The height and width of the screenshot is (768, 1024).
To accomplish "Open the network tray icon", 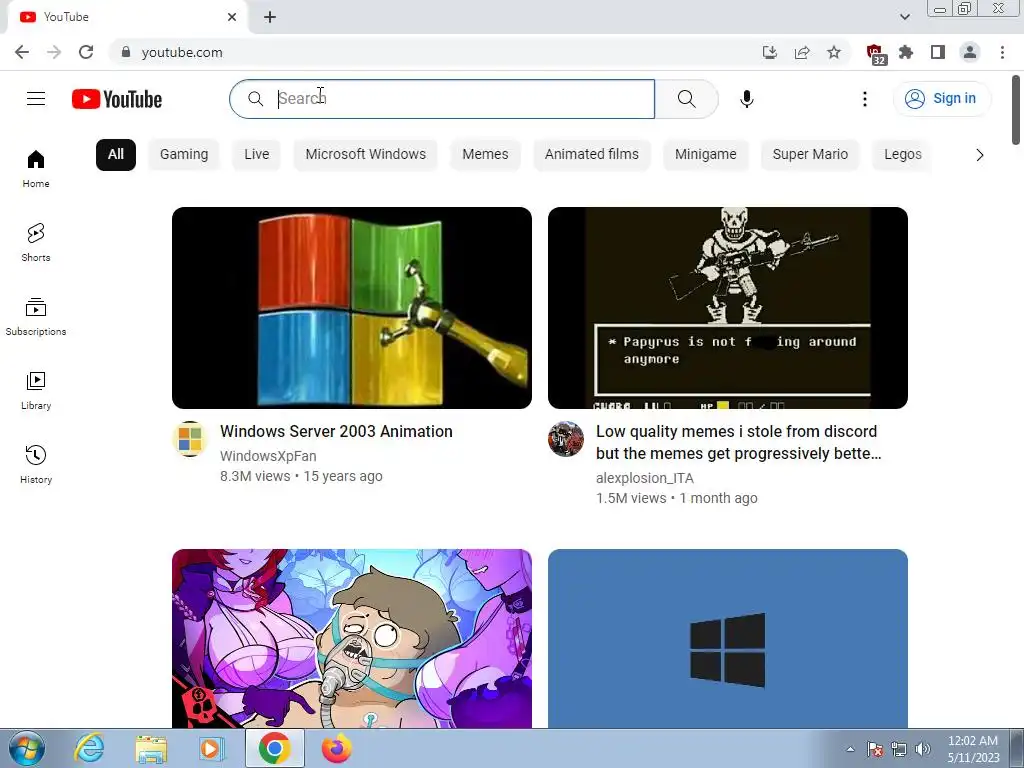I will [899, 749].
